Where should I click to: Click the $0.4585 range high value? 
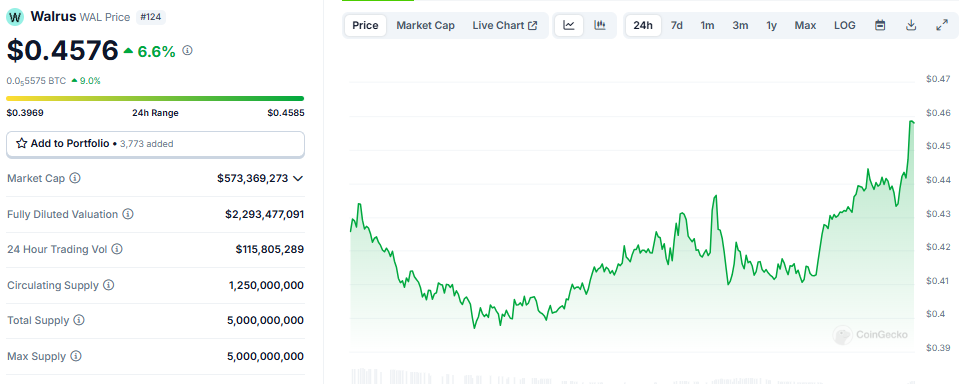pyautogui.click(x=286, y=113)
